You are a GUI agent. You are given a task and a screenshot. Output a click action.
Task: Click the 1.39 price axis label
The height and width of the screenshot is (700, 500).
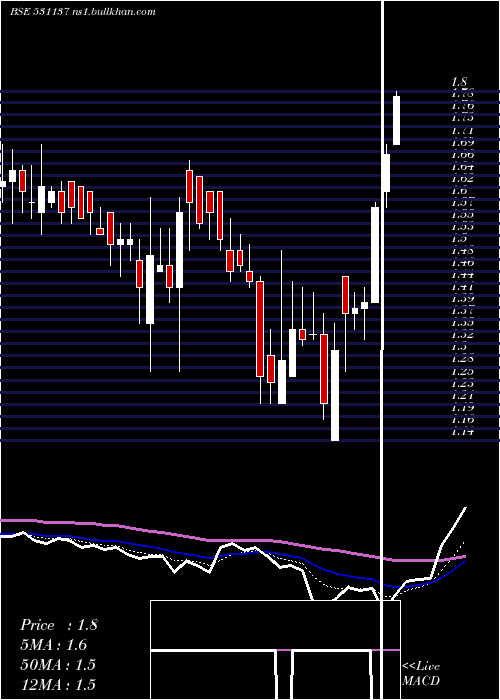(462, 299)
